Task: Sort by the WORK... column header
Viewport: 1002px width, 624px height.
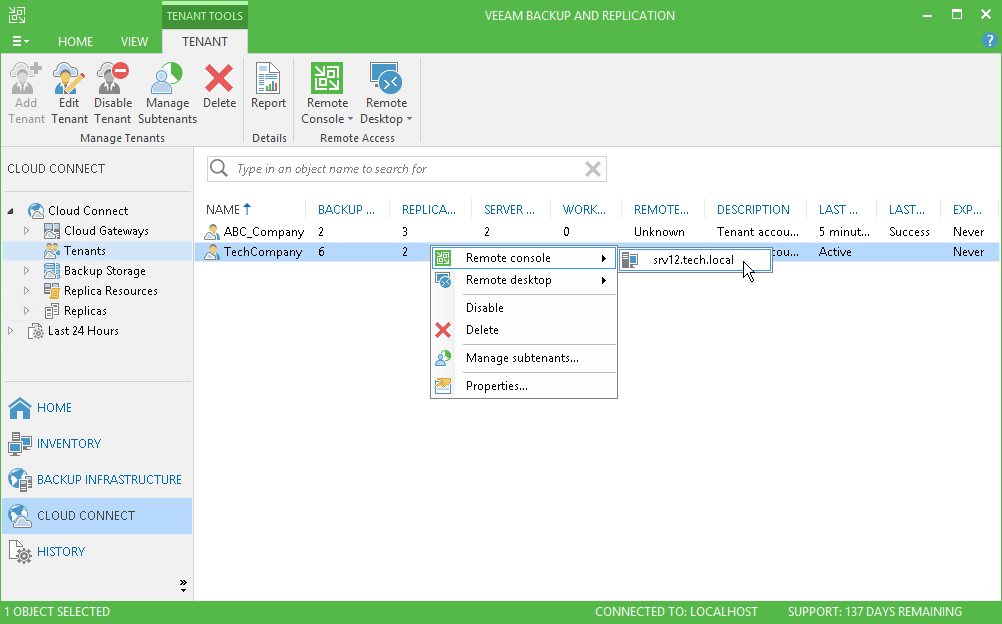Action: click(x=584, y=210)
